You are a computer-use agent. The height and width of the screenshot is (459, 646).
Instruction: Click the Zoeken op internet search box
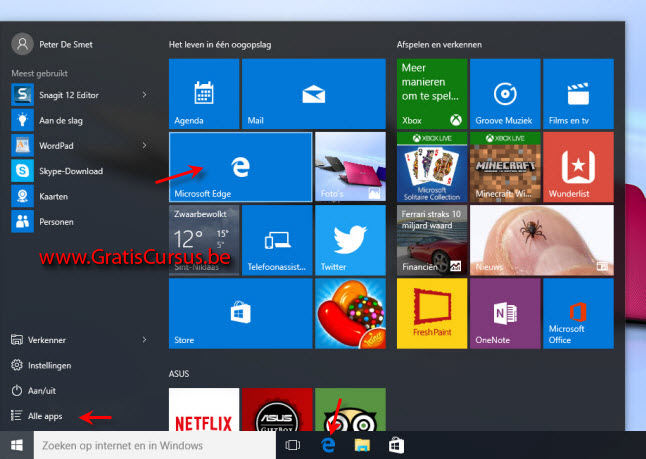(x=155, y=445)
